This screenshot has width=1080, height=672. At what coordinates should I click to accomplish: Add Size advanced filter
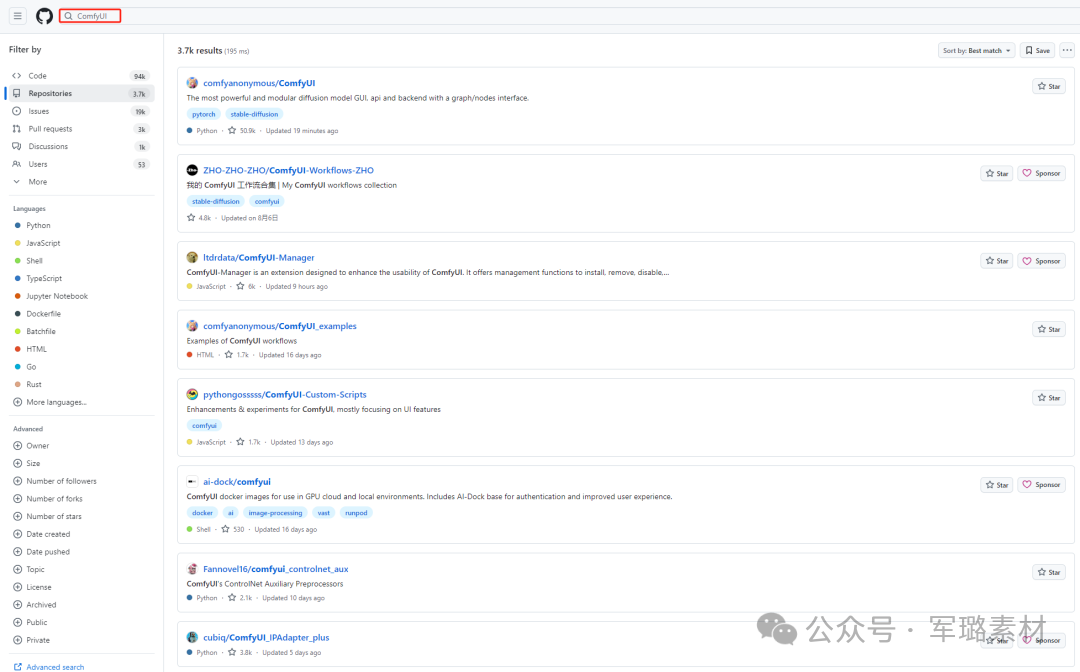[x=33, y=463]
